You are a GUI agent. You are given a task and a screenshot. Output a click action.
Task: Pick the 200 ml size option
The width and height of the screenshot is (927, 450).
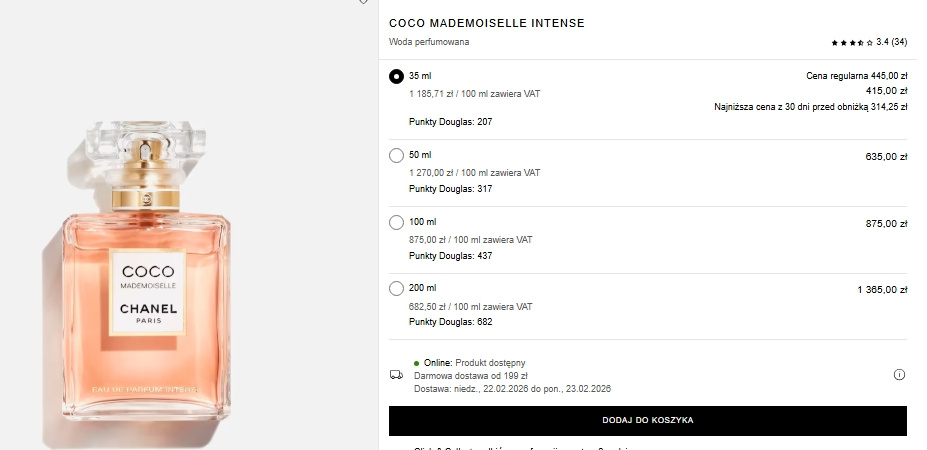point(397,289)
